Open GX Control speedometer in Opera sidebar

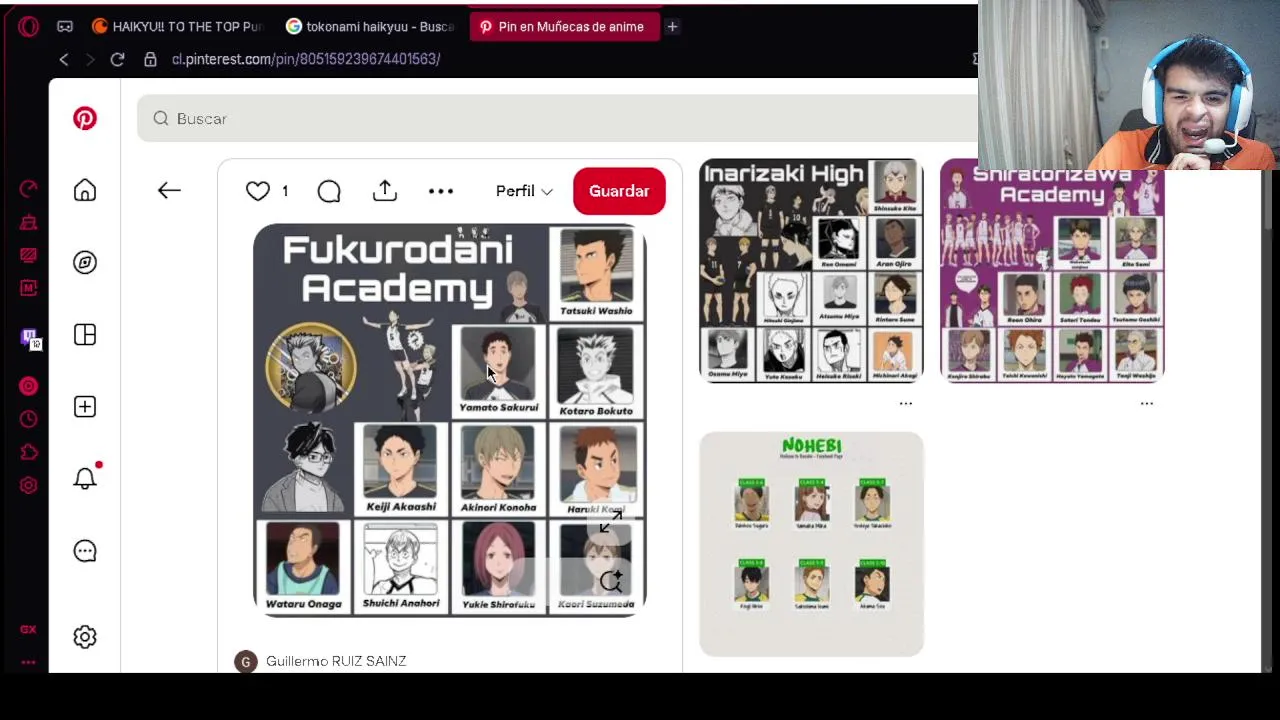(28, 189)
